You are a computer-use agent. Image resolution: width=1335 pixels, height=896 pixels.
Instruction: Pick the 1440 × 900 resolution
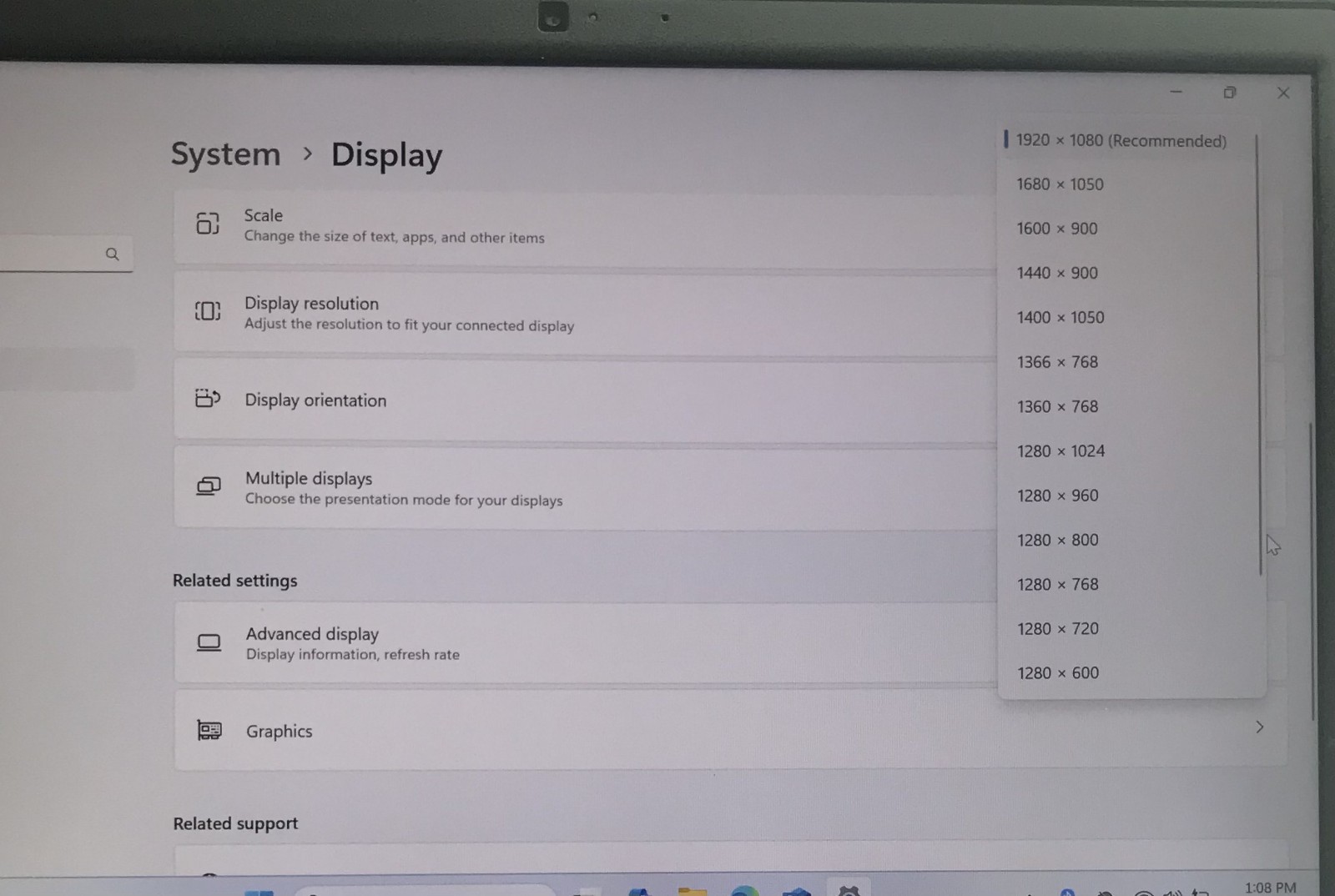[x=1057, y=273]
